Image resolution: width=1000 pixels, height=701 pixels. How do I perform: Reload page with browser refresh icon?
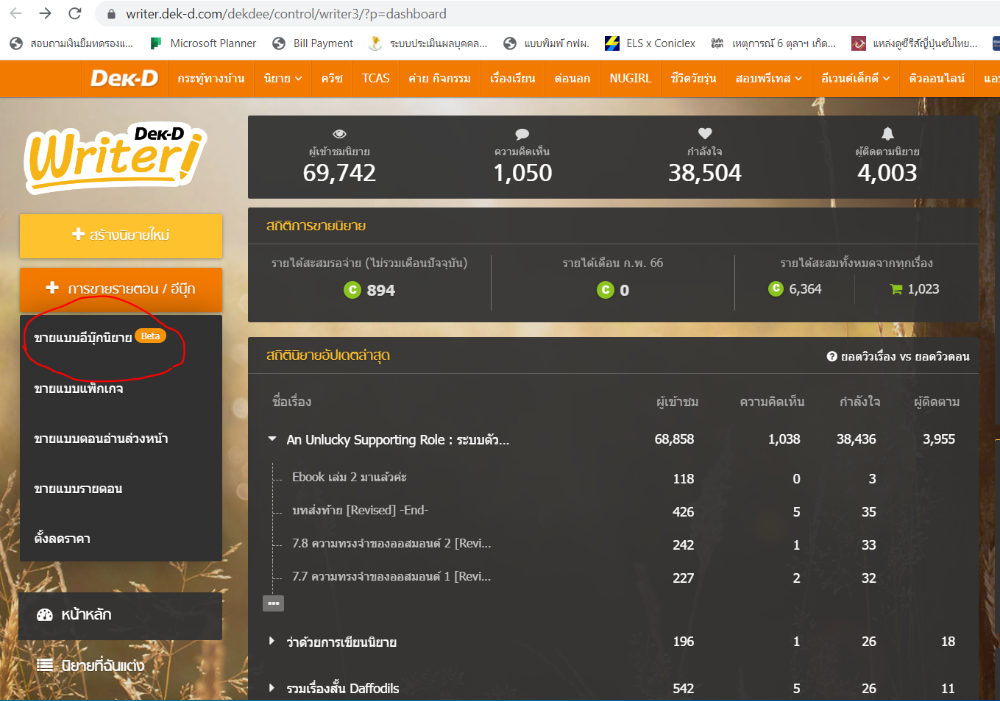75,14
